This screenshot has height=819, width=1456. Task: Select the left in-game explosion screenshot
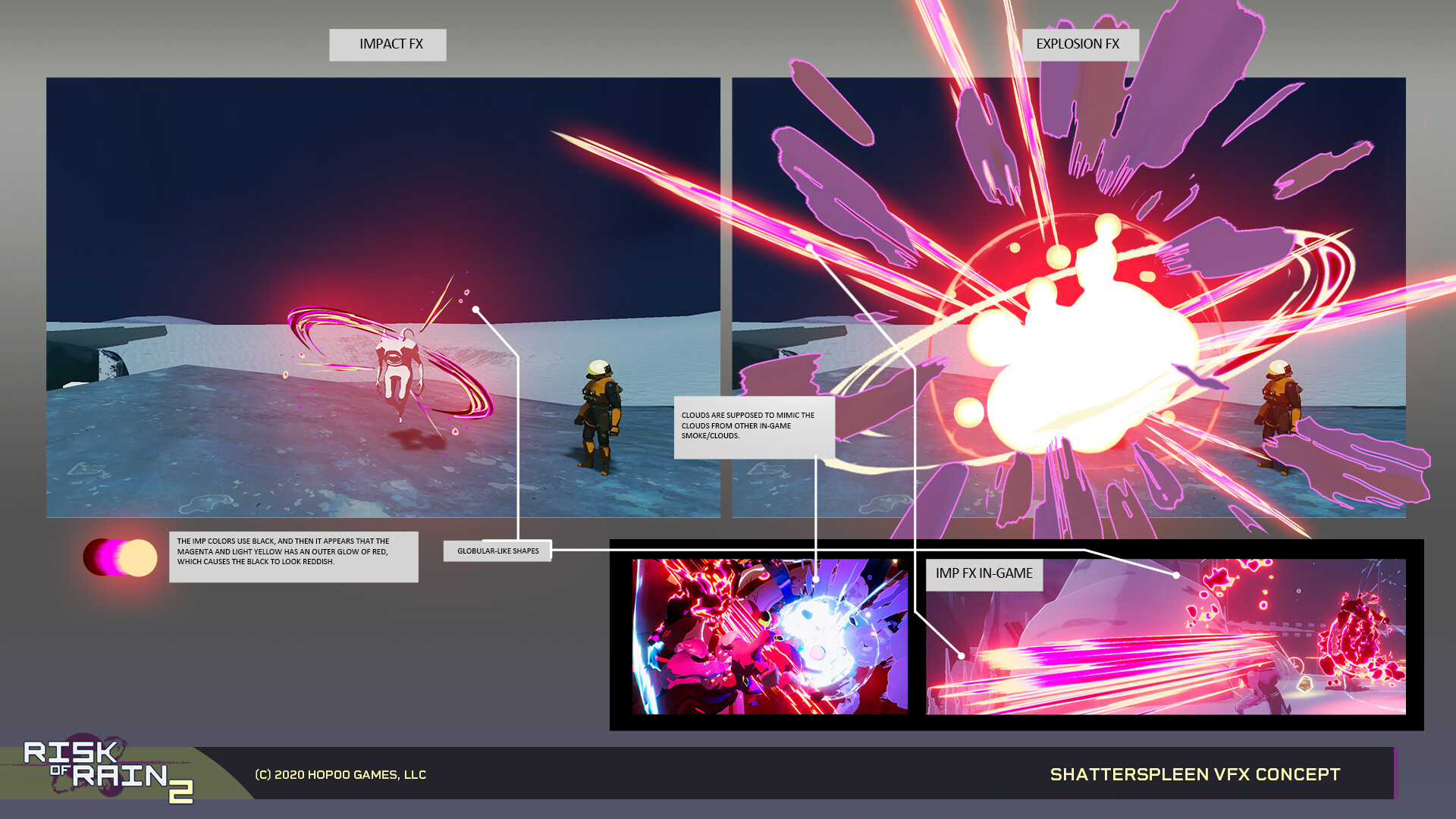point(769,637)
